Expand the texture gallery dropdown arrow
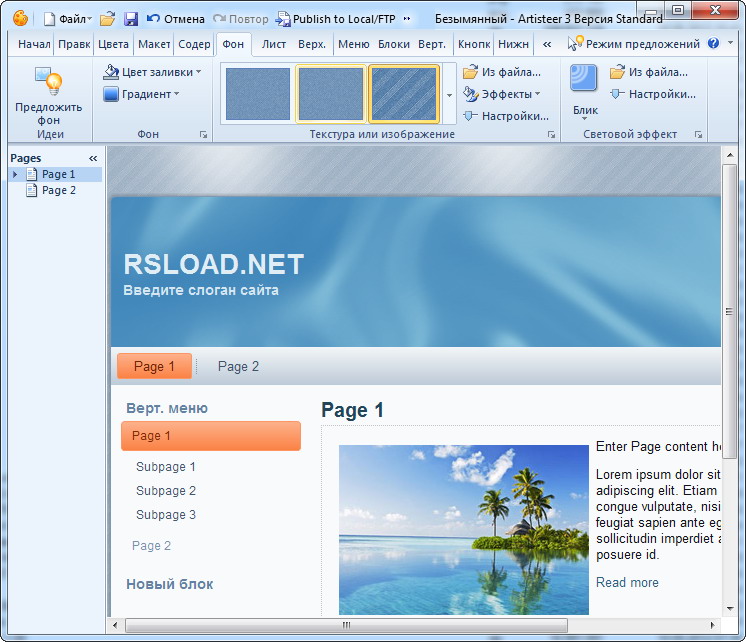Screen dimensions: 746x642 tap(450, 95)
